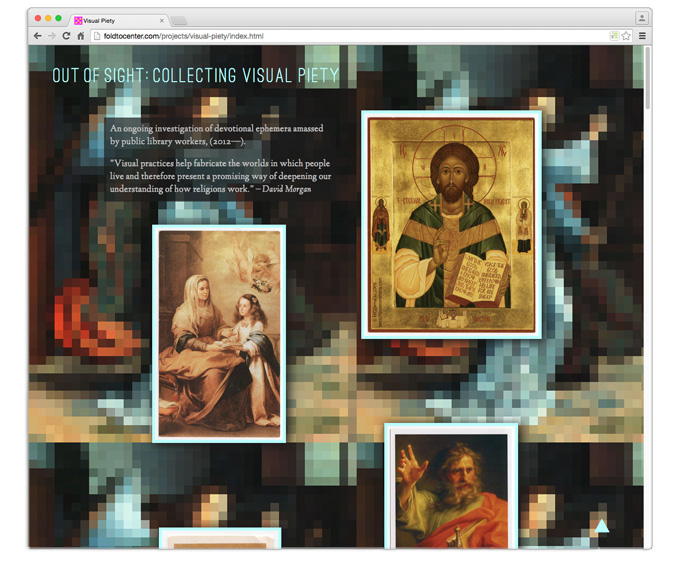
Task: Click the extension icon beside the star
Action: [x=614, y=36]
